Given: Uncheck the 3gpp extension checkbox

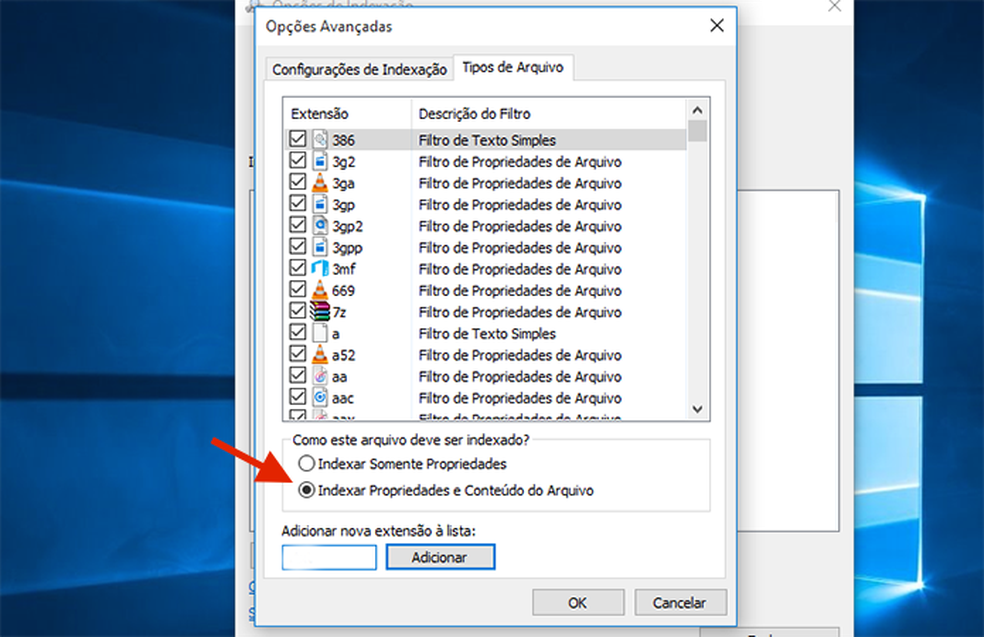Looking at the screenshot, I should [x=297, y=246].
